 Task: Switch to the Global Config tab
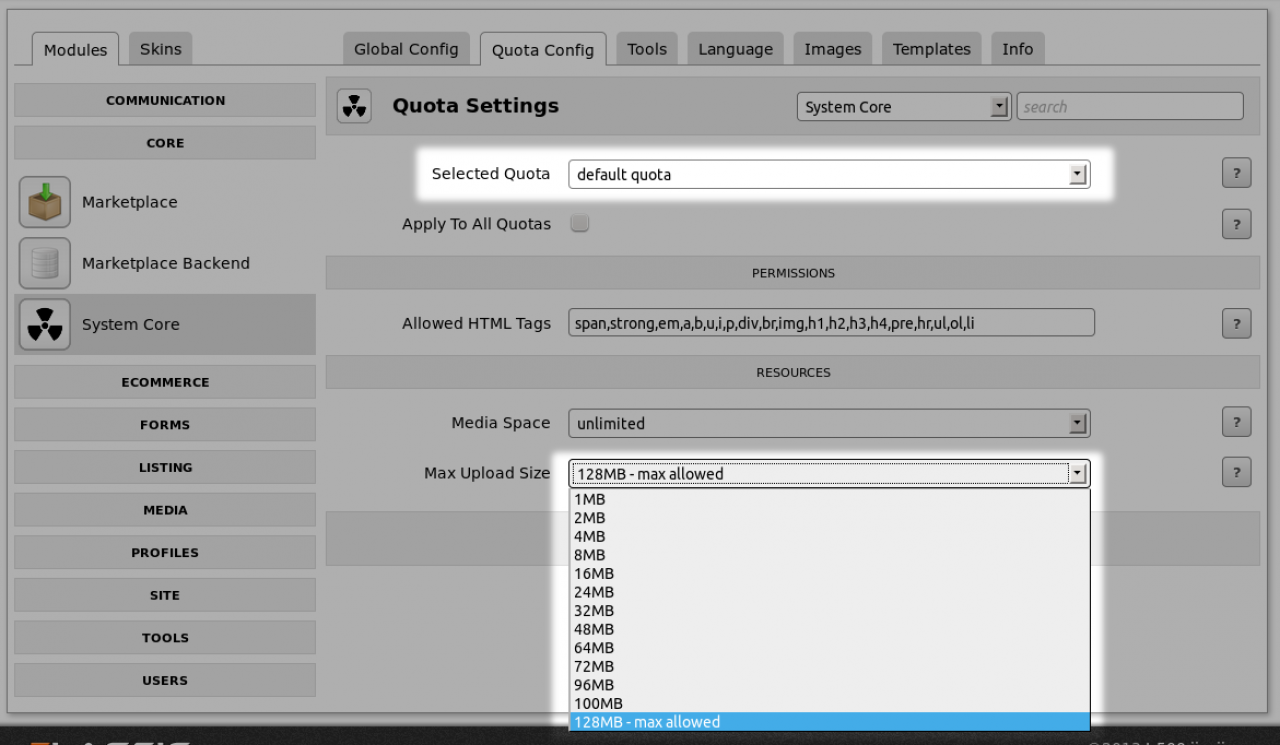(406, 49)
